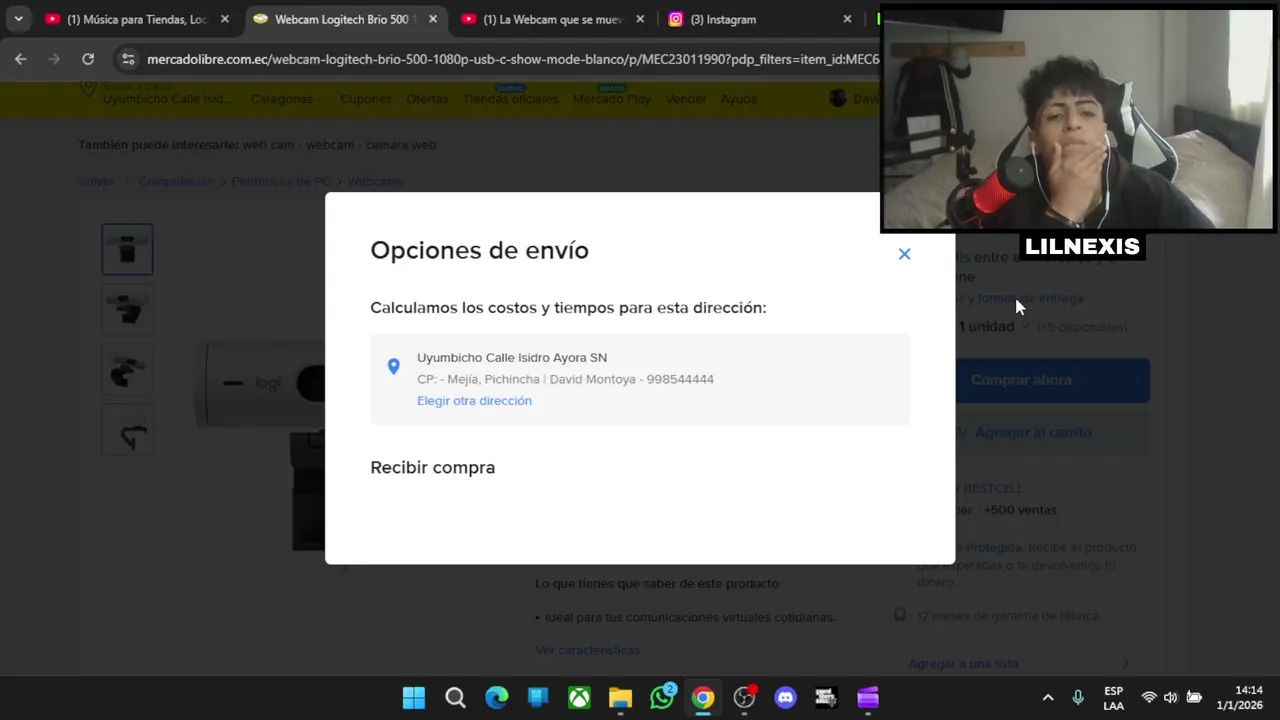Click the battery status tray icon
Viewport: 1280px width, 720px height.
pyautogui.click(x=1194, y=698)
